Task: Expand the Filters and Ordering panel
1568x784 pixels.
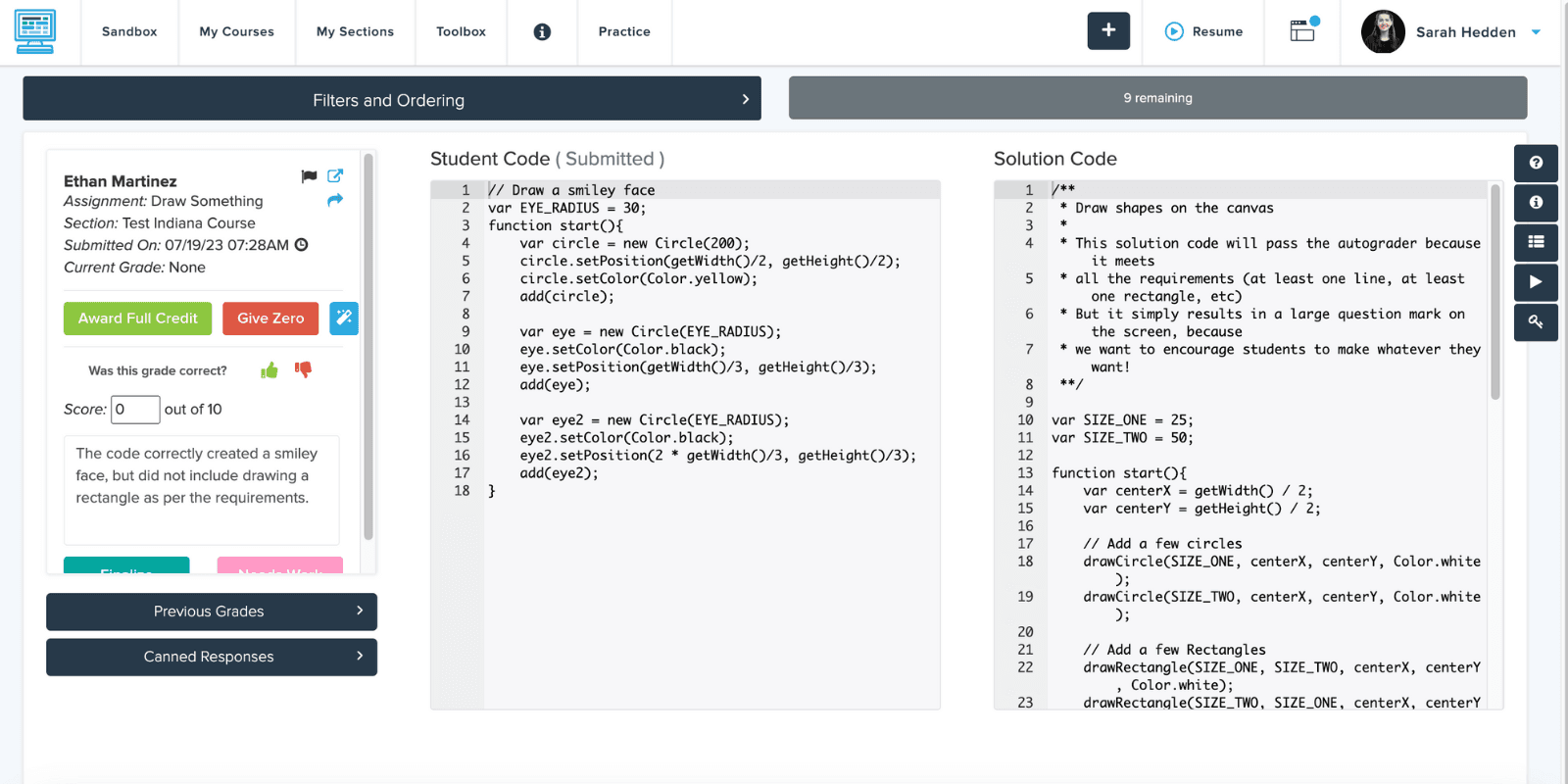Action: pos(392,99)
